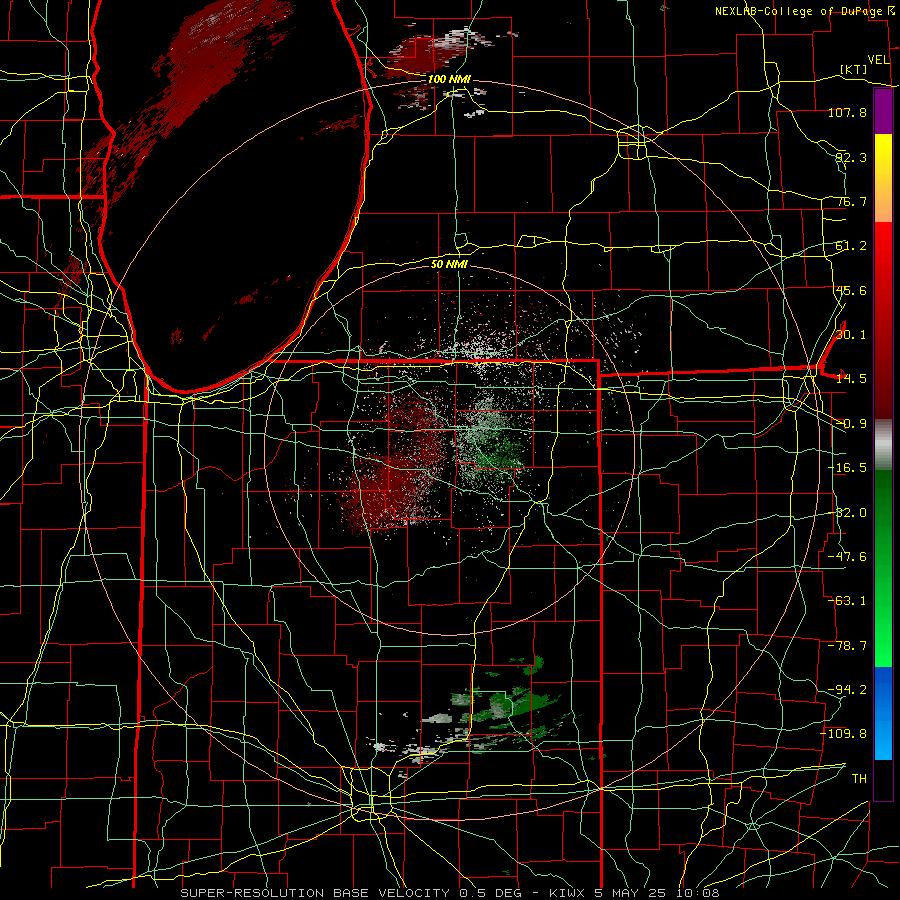Viewport: 900px width, 900px height.
Task: Click the VEL legend title
Action: point(878,60)
